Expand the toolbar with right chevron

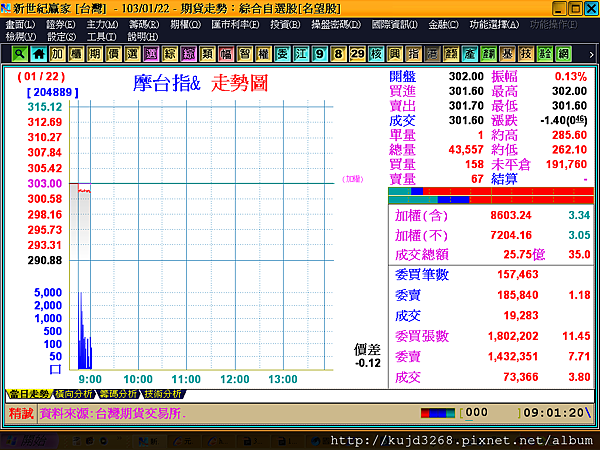click(x=591, y=55)
